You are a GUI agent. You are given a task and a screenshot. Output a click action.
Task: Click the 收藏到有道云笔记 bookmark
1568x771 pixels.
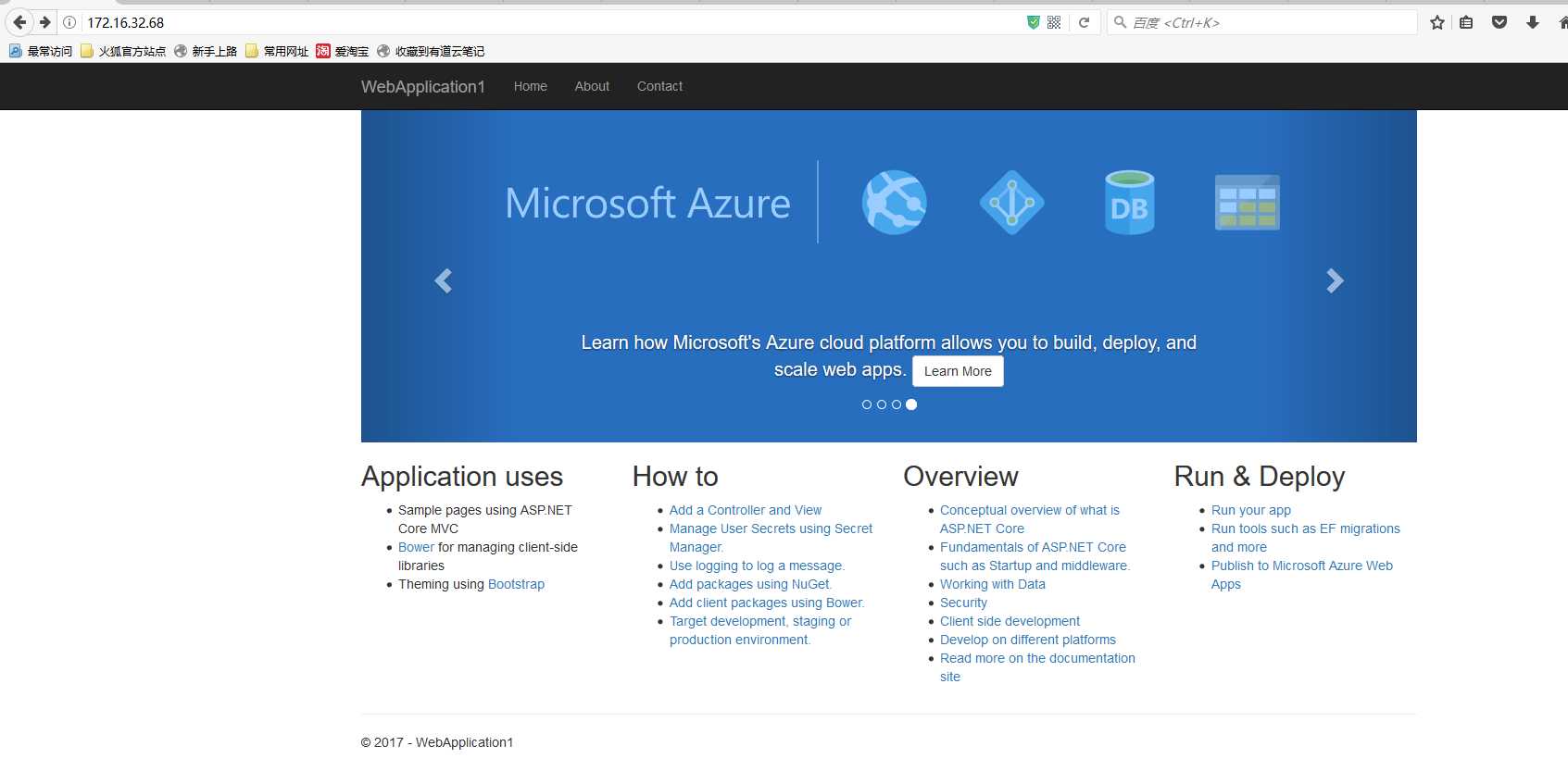[x=431, y=51]
